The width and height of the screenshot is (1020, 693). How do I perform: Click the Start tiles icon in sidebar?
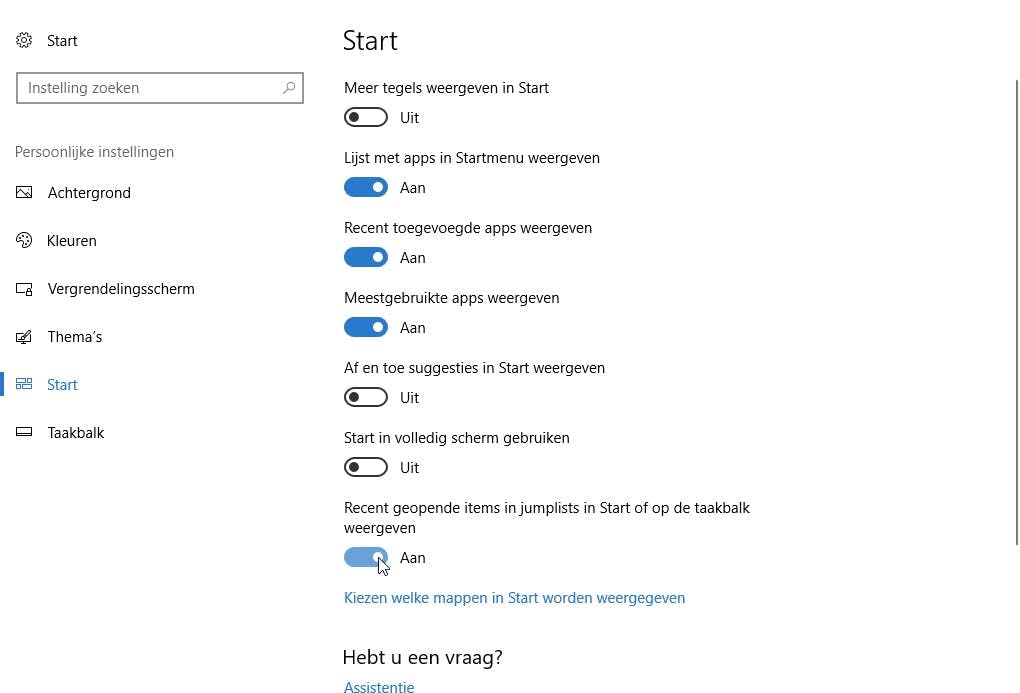pos(24,385)
